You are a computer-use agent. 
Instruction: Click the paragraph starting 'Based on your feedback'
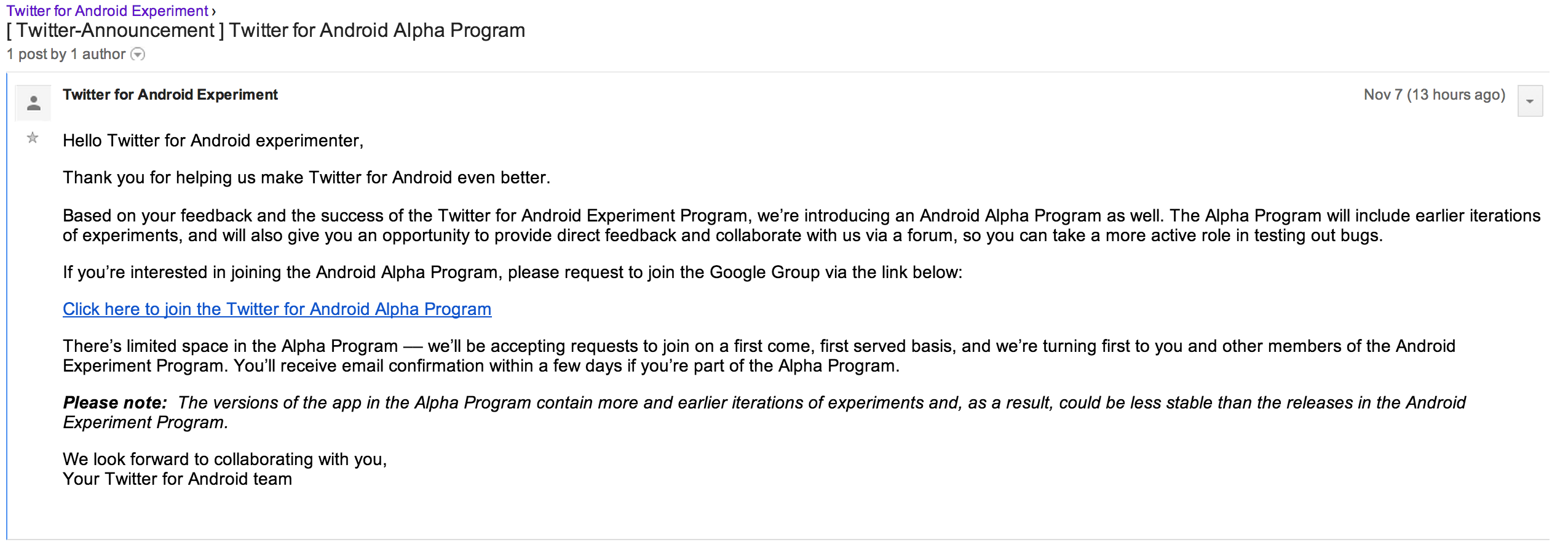[x=801, y=226]
